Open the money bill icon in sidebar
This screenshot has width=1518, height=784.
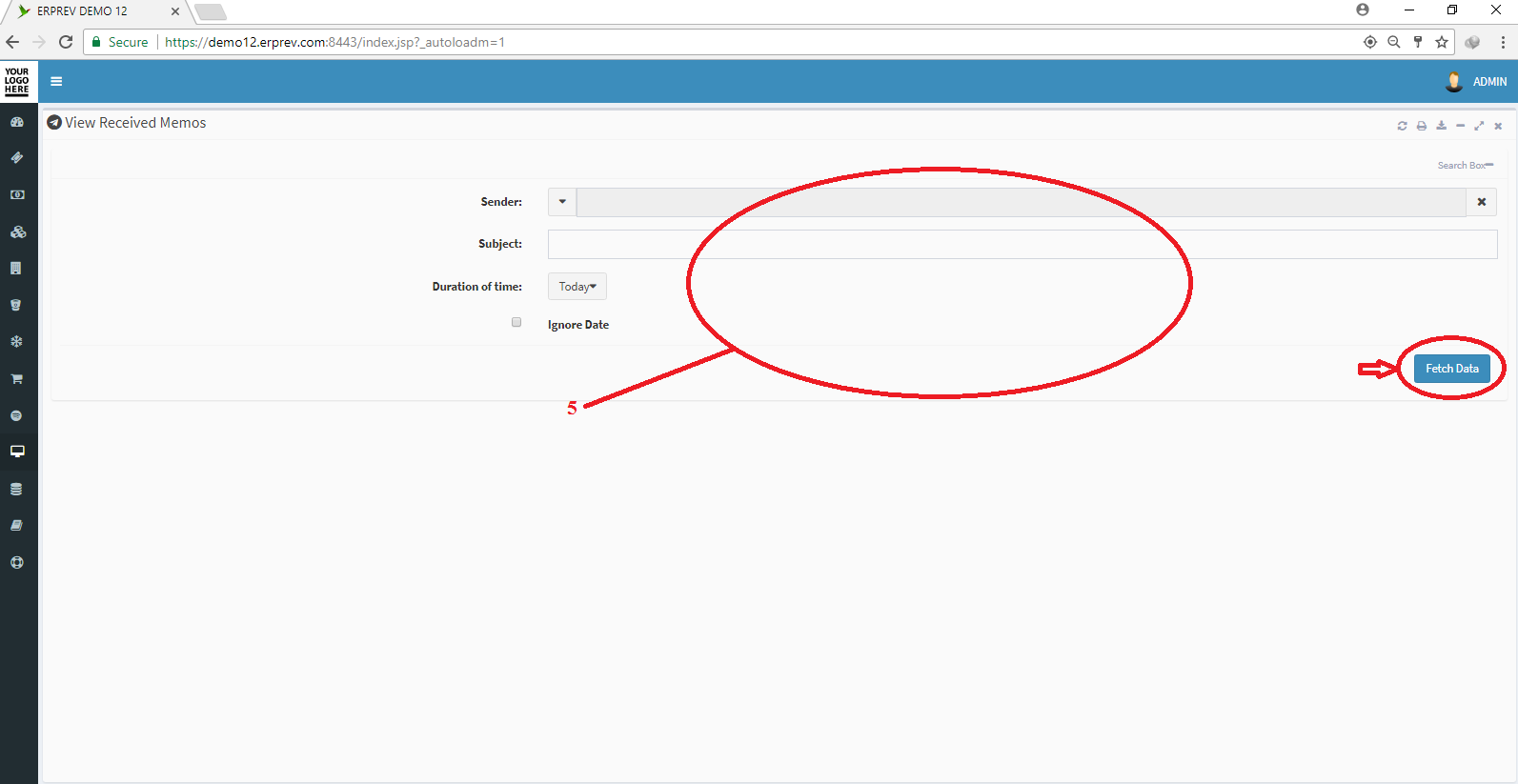tap(17, 194)
